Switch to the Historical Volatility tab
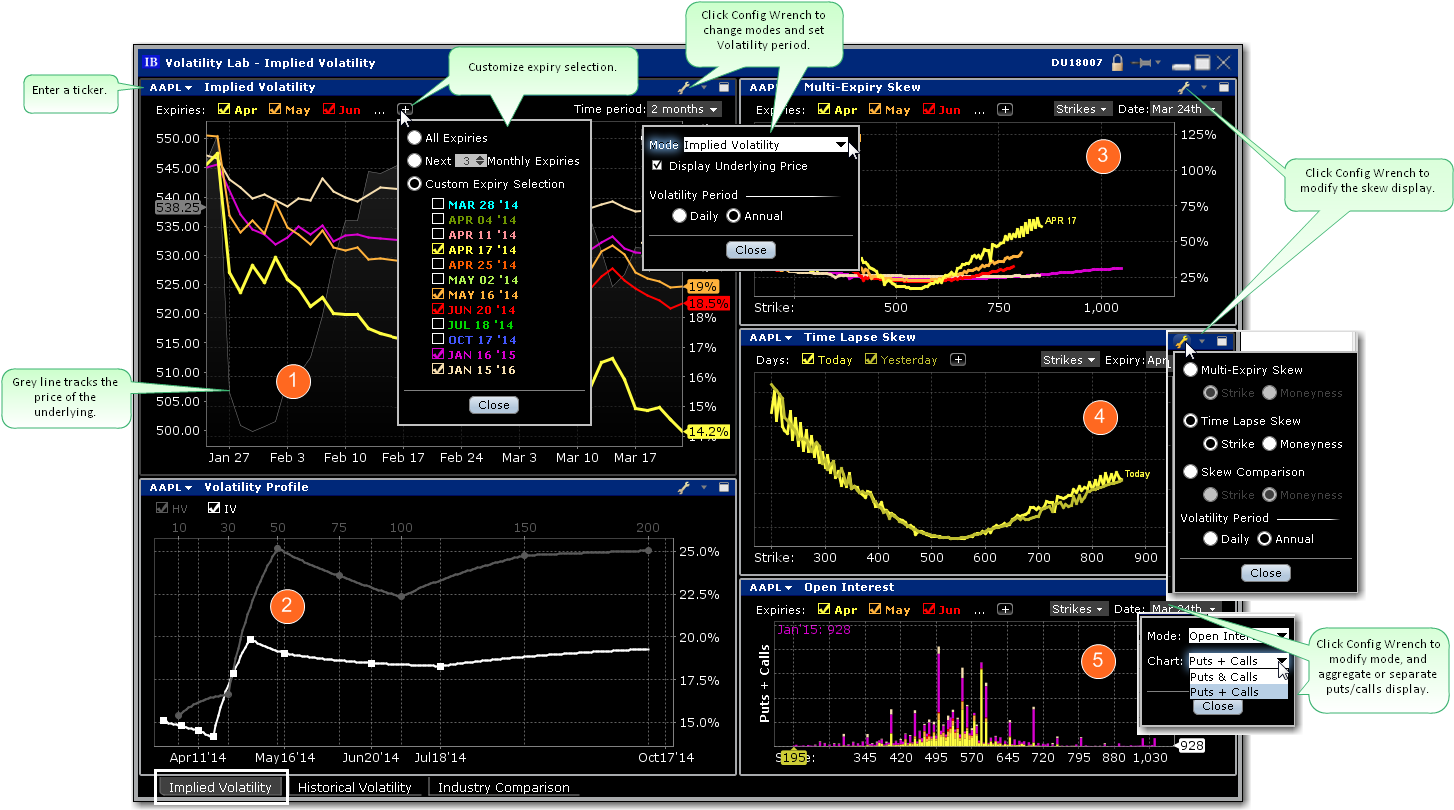Screen dimensions: 1454x810 [x=354, y=787]
